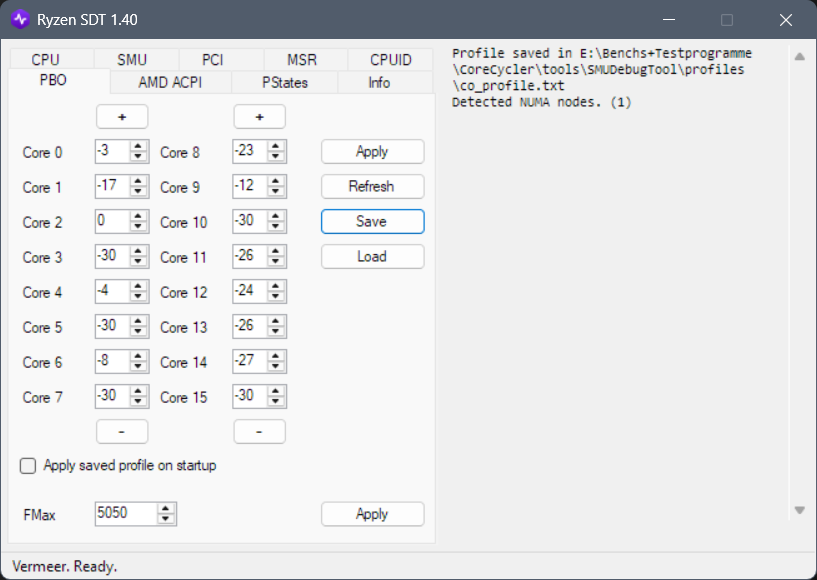This screenshot has width=817, height=580.
Task: Click the Core 6 offset field showing -8
Action: [x=113, y=361]
